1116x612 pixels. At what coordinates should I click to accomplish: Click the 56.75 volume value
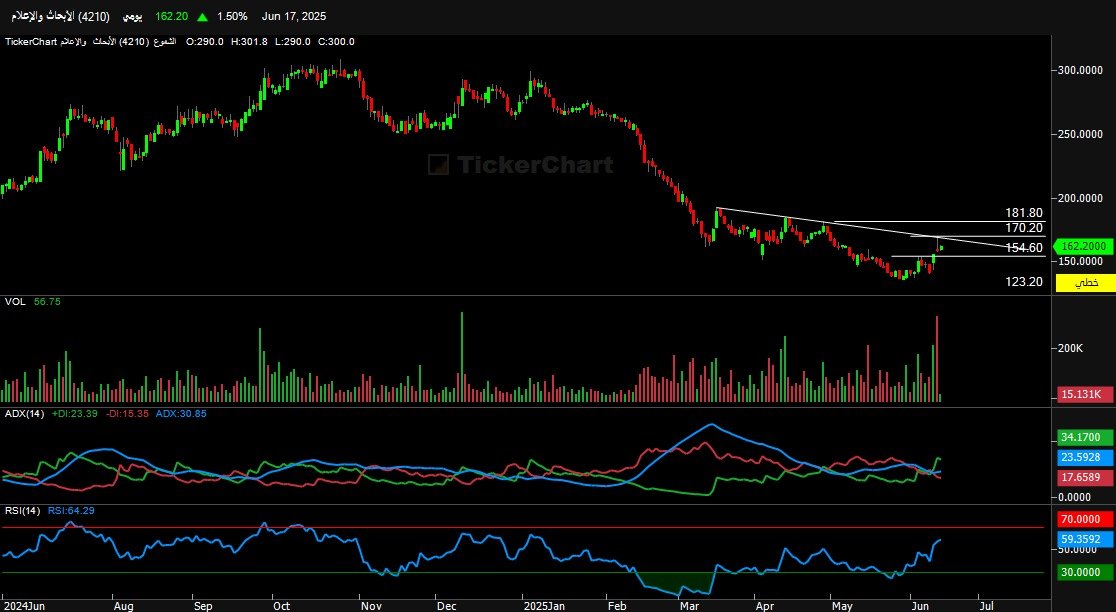[x=47, y=302]
